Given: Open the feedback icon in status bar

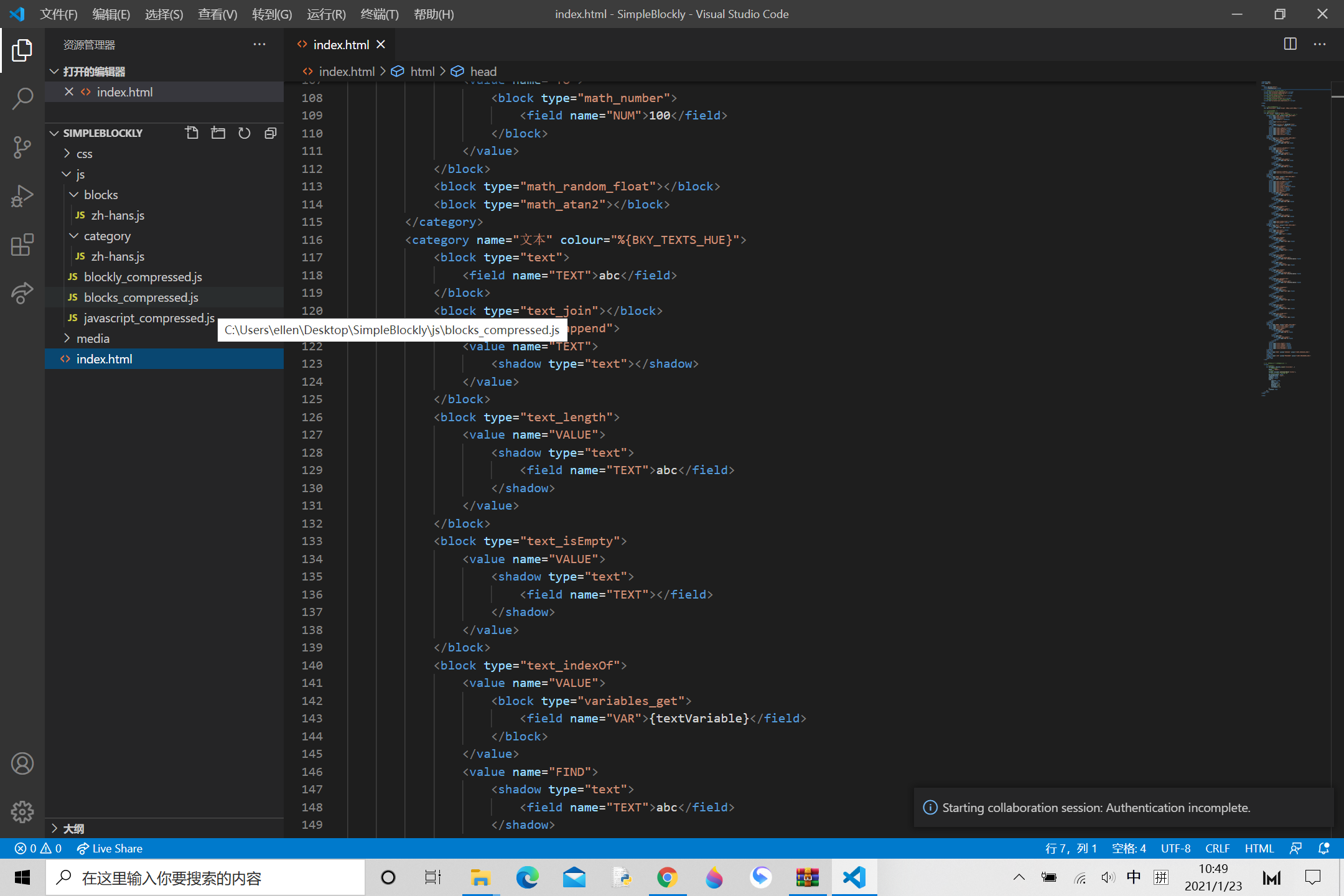Looking at the screenshot, I should (1296, 849).
